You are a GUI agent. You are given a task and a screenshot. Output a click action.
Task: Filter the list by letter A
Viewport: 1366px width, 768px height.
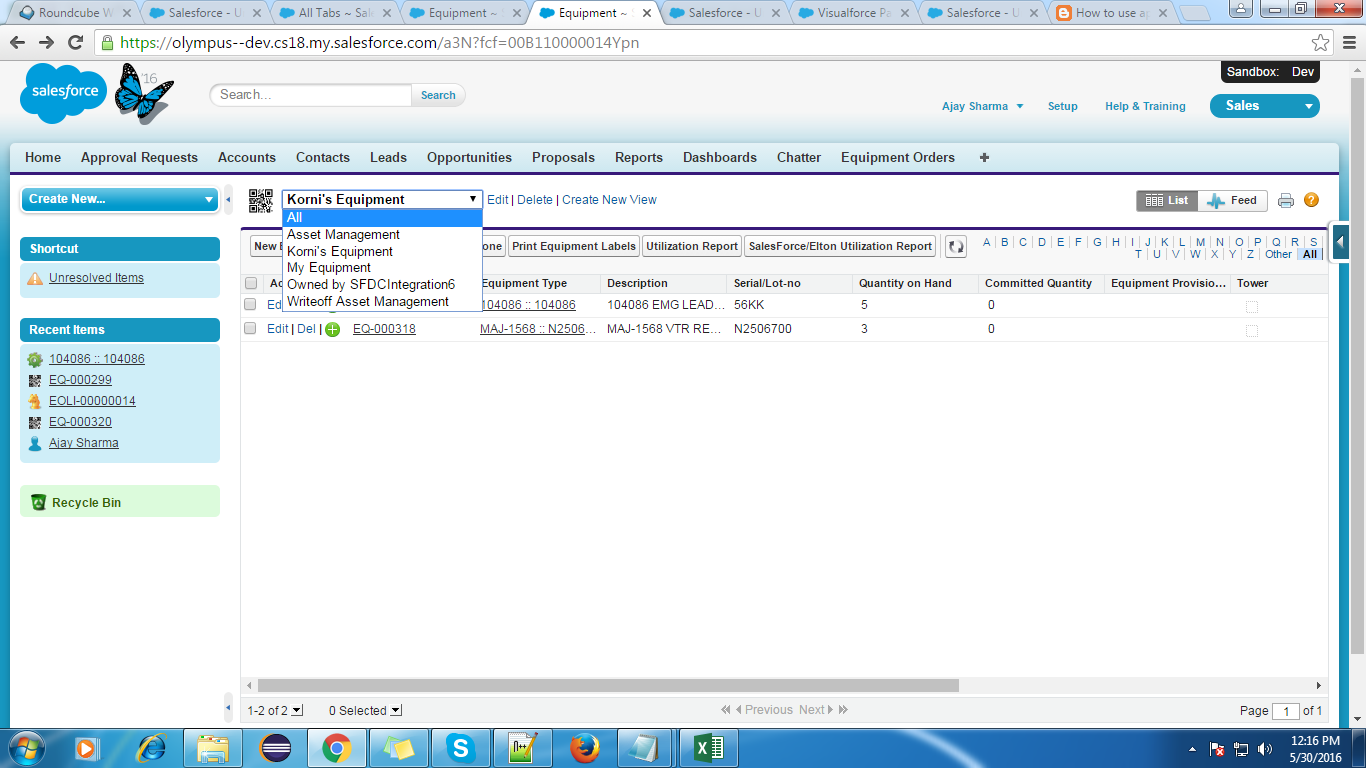click(x=987, y=242)
